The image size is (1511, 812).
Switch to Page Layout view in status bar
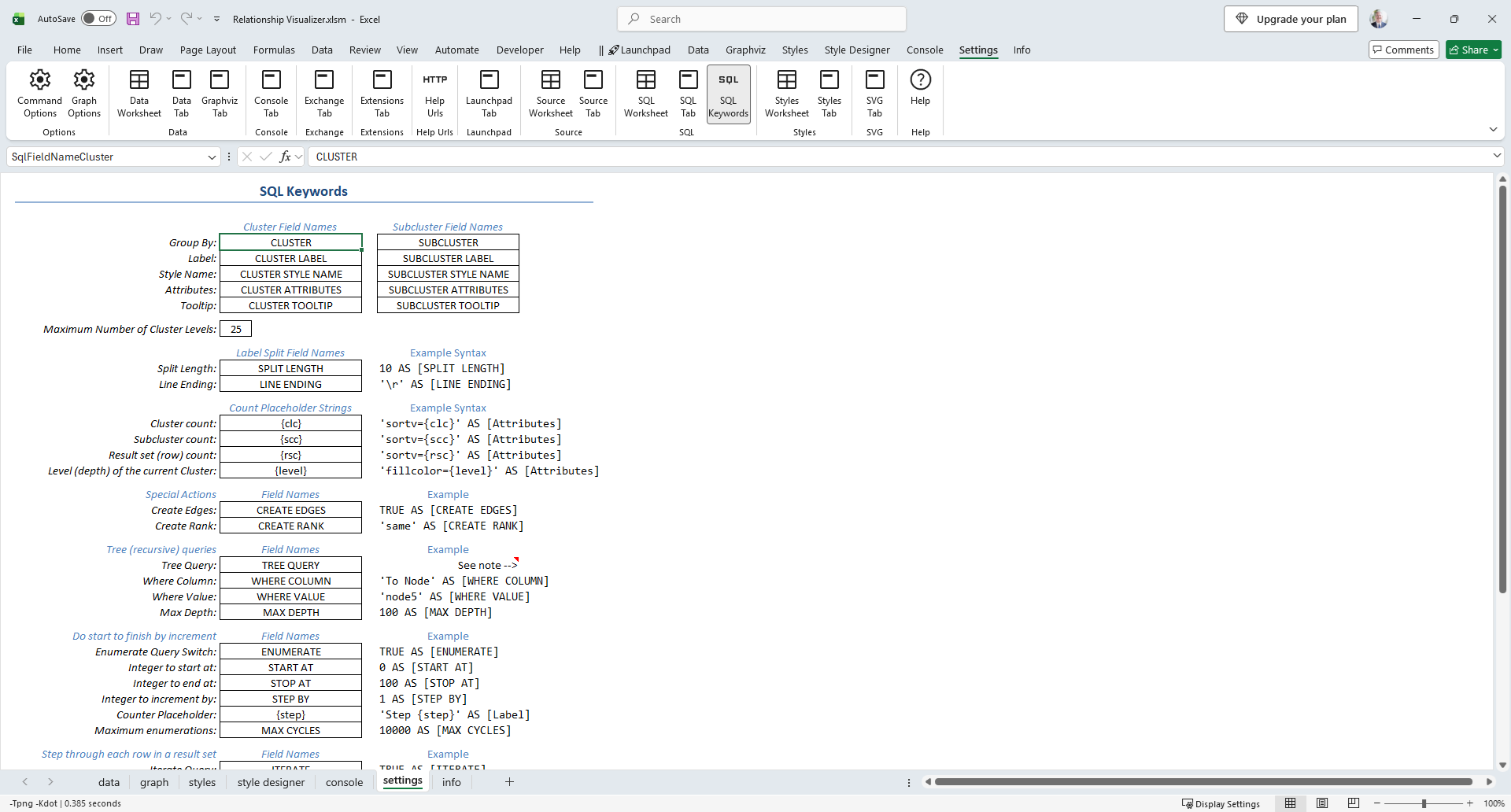[x=1322, y=803]
